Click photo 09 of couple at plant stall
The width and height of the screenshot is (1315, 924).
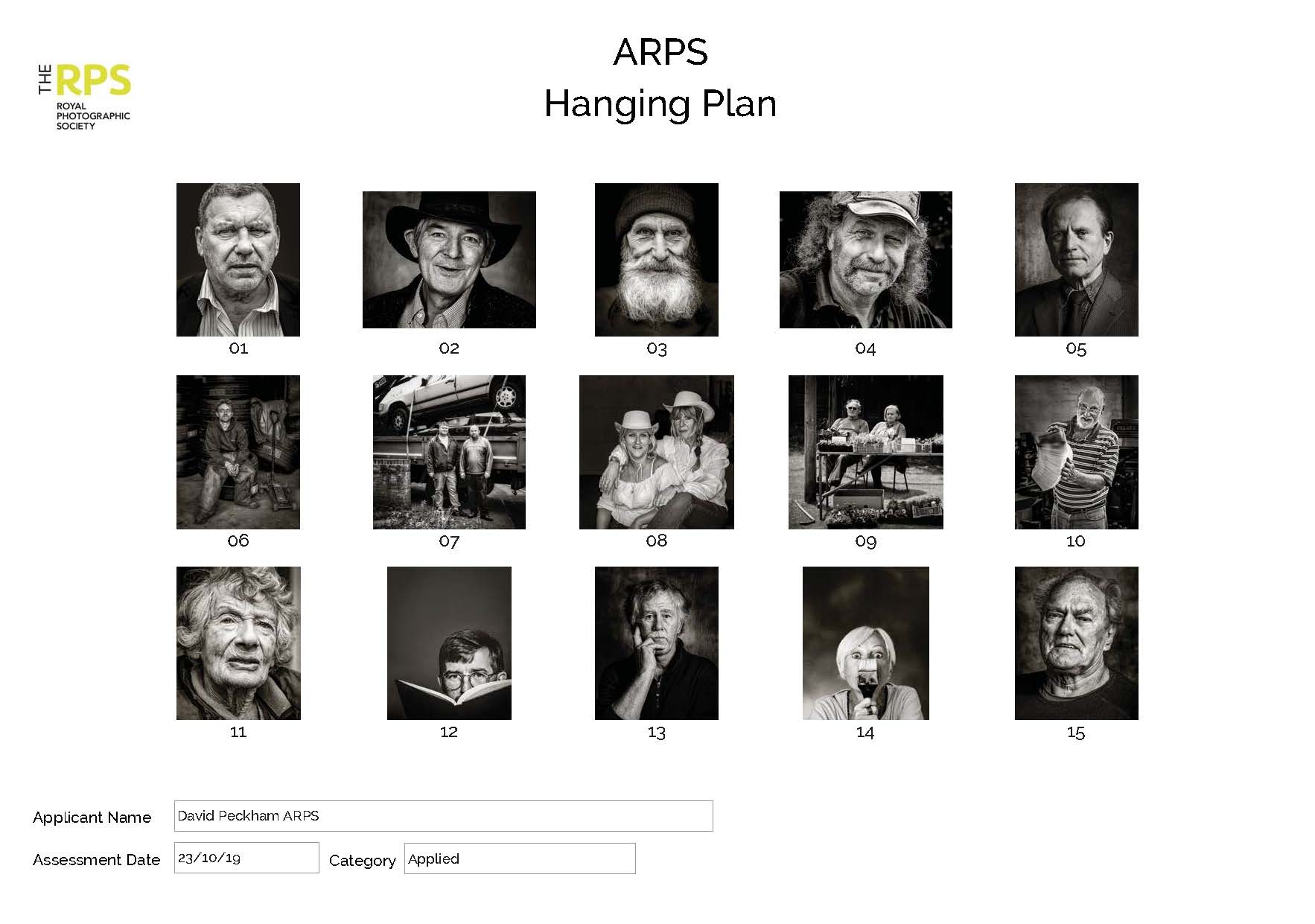tap(865, 452)
